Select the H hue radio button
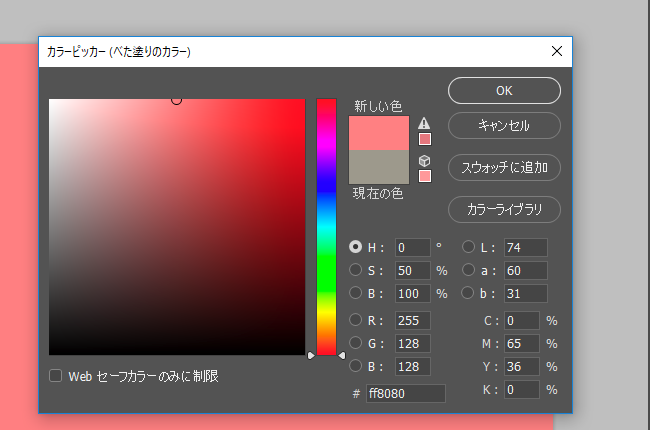The height and width of the screenshot is (430, 650). click(x=355, y=247)
